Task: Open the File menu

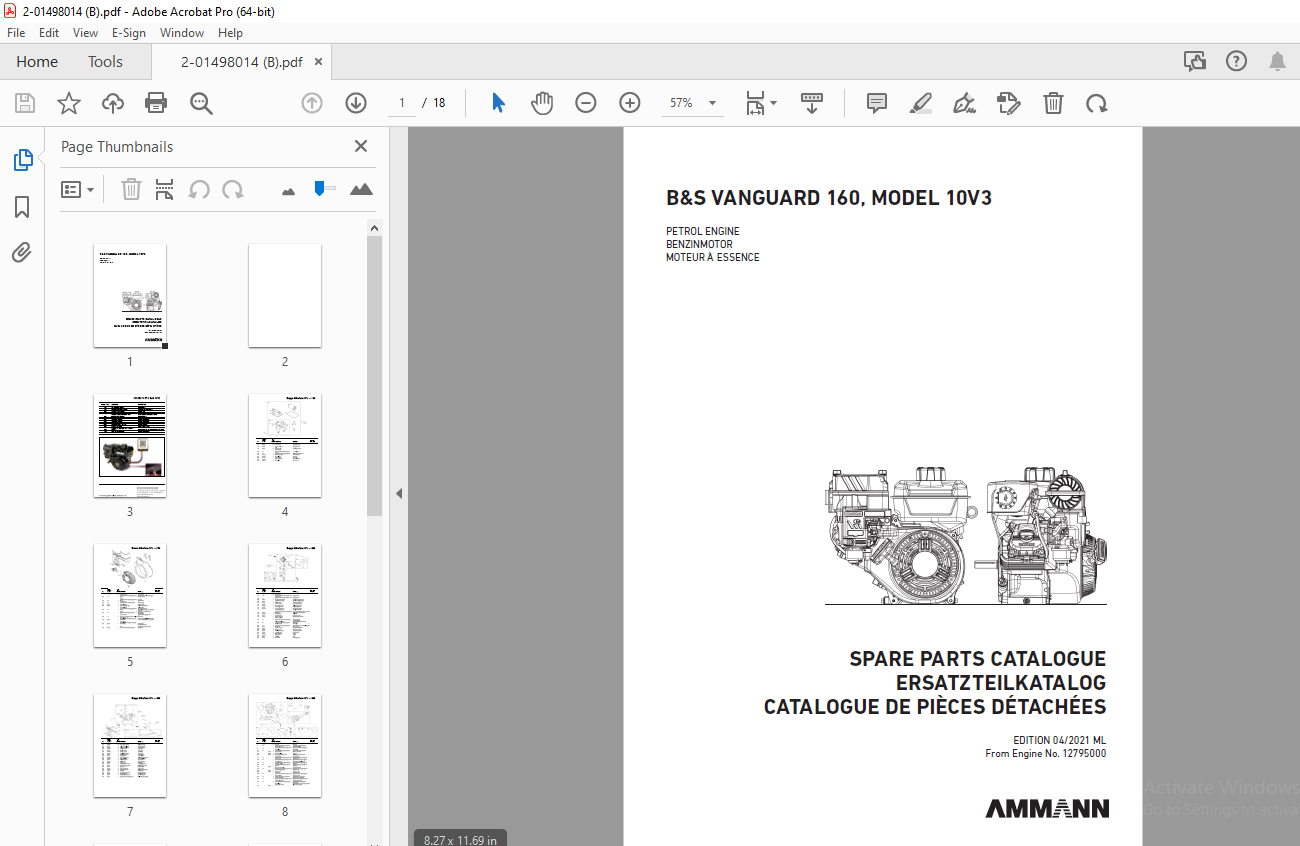Action: [x=16, y=33]
